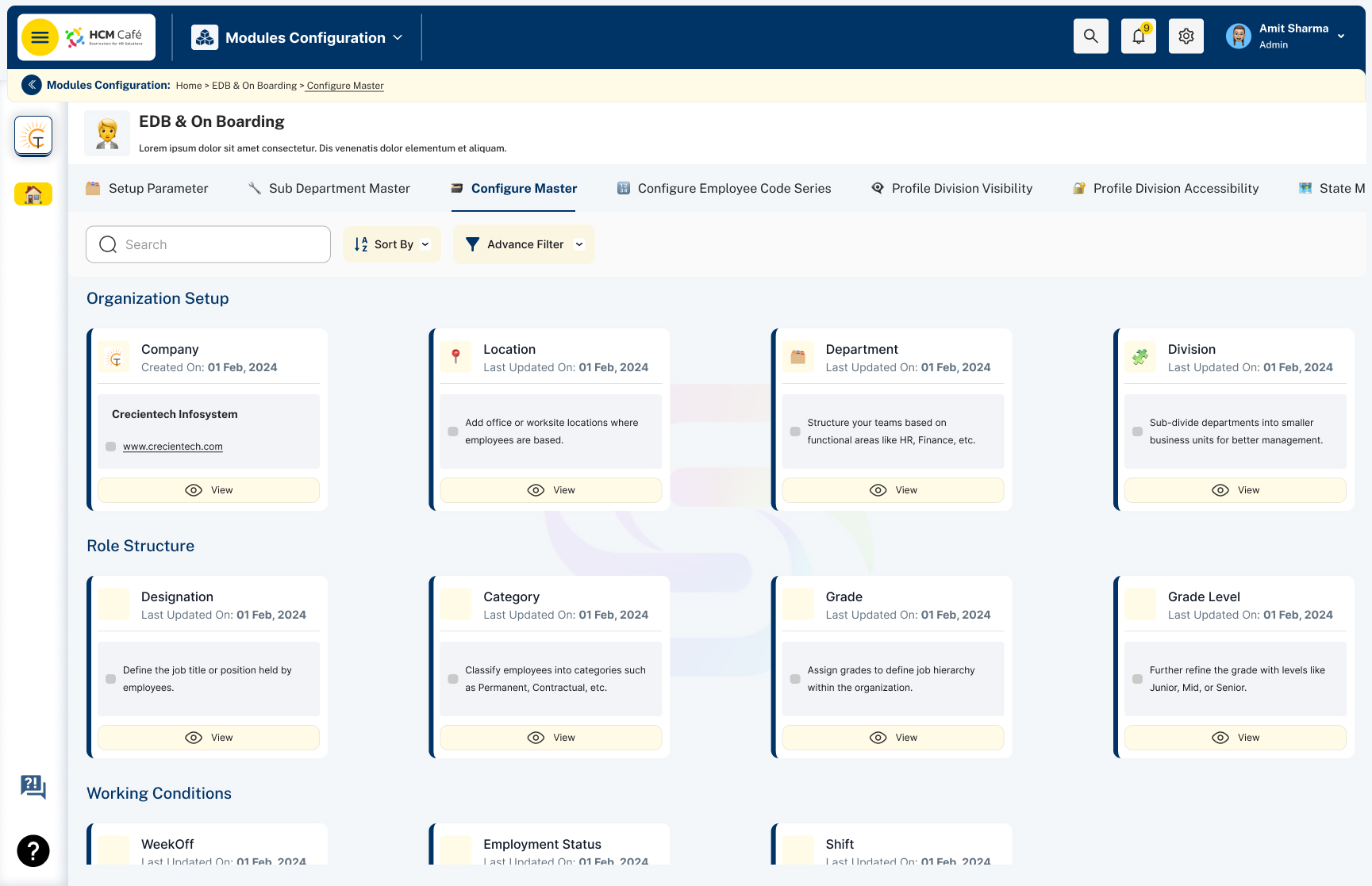
Task: Open the www.crecientech.com link
Action: point(173,447)
